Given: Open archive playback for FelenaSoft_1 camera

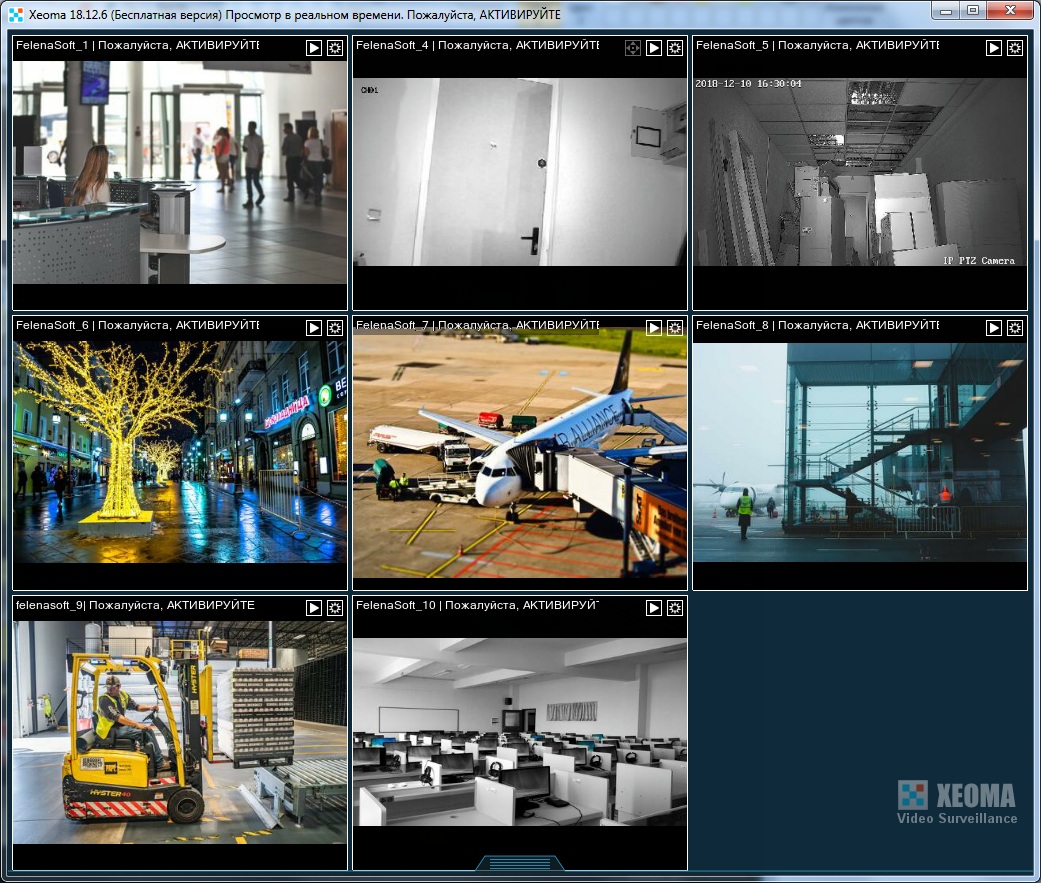Looking at the screenshot, I should [x=314, y=48].
